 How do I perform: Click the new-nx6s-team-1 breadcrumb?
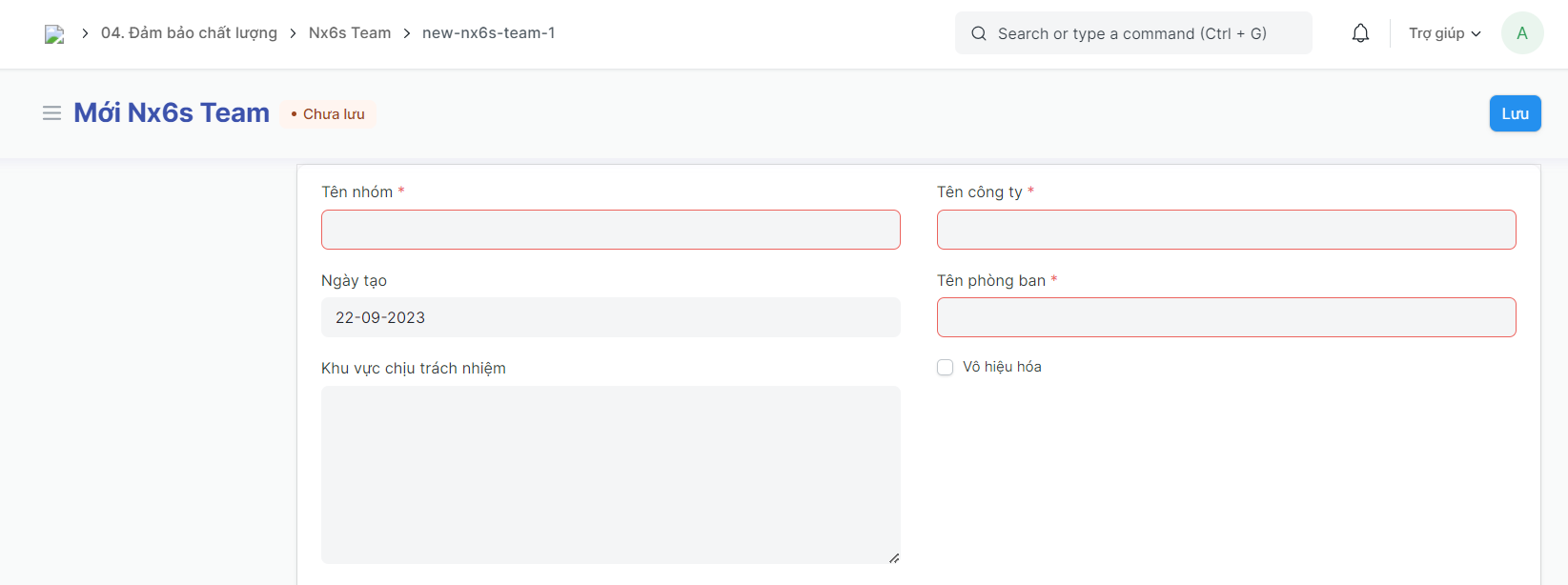(x=488, y=33)
